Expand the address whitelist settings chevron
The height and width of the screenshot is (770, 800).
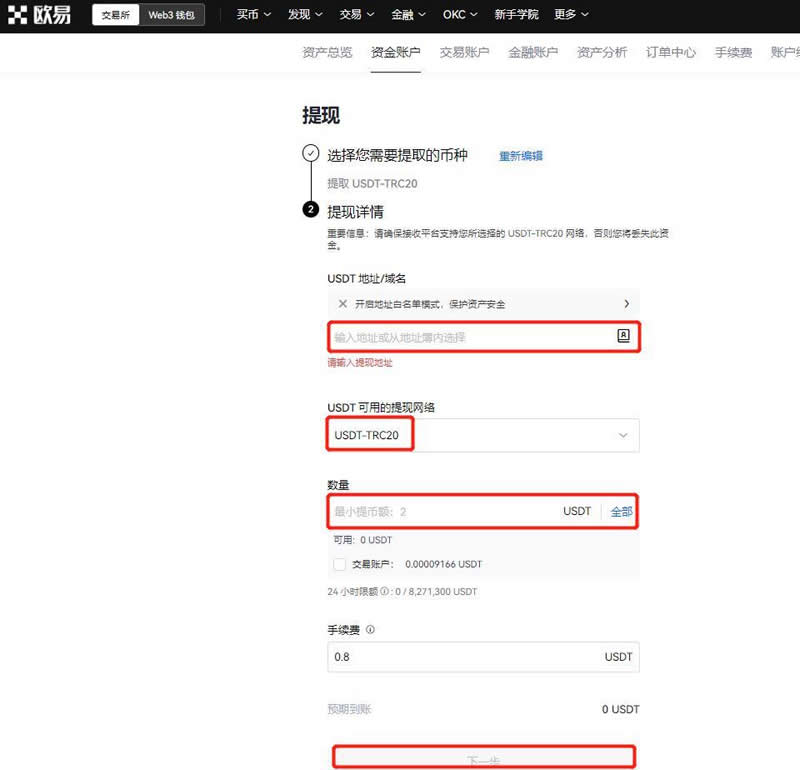[x=628, y=303]
